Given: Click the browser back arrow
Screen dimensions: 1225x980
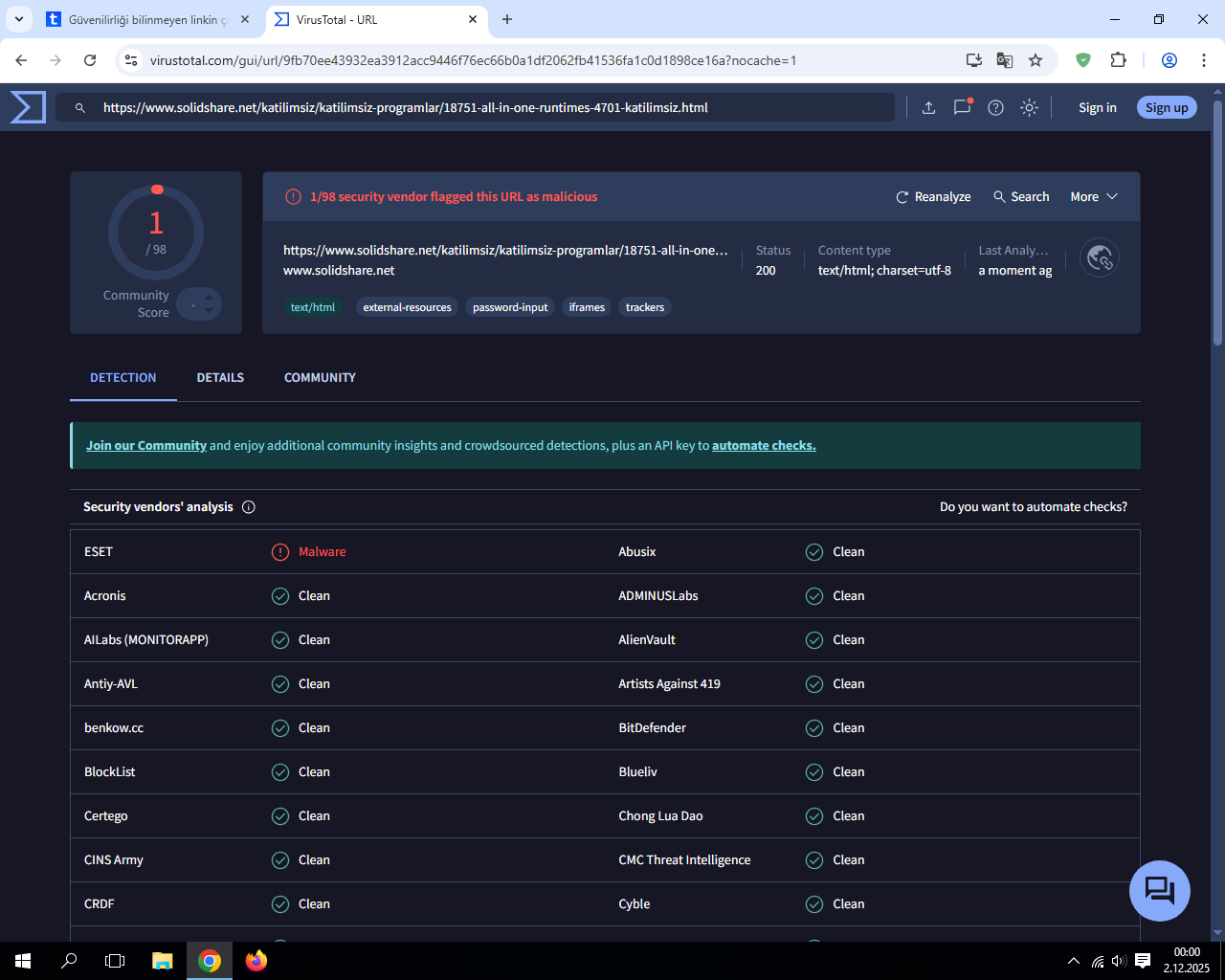Looking at the screenshot, I should click(21, 60).
